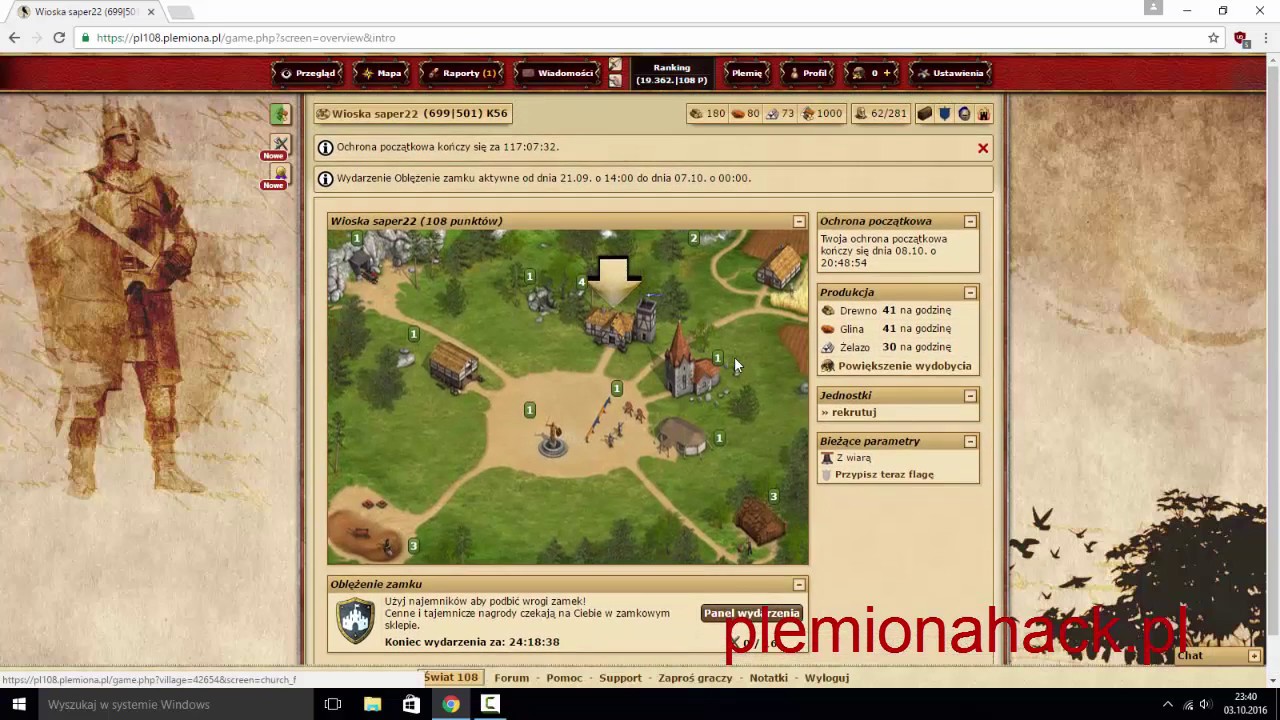Open the statue in the village square
This screenshot has width=1280, height=720.
tap(552, 440)
